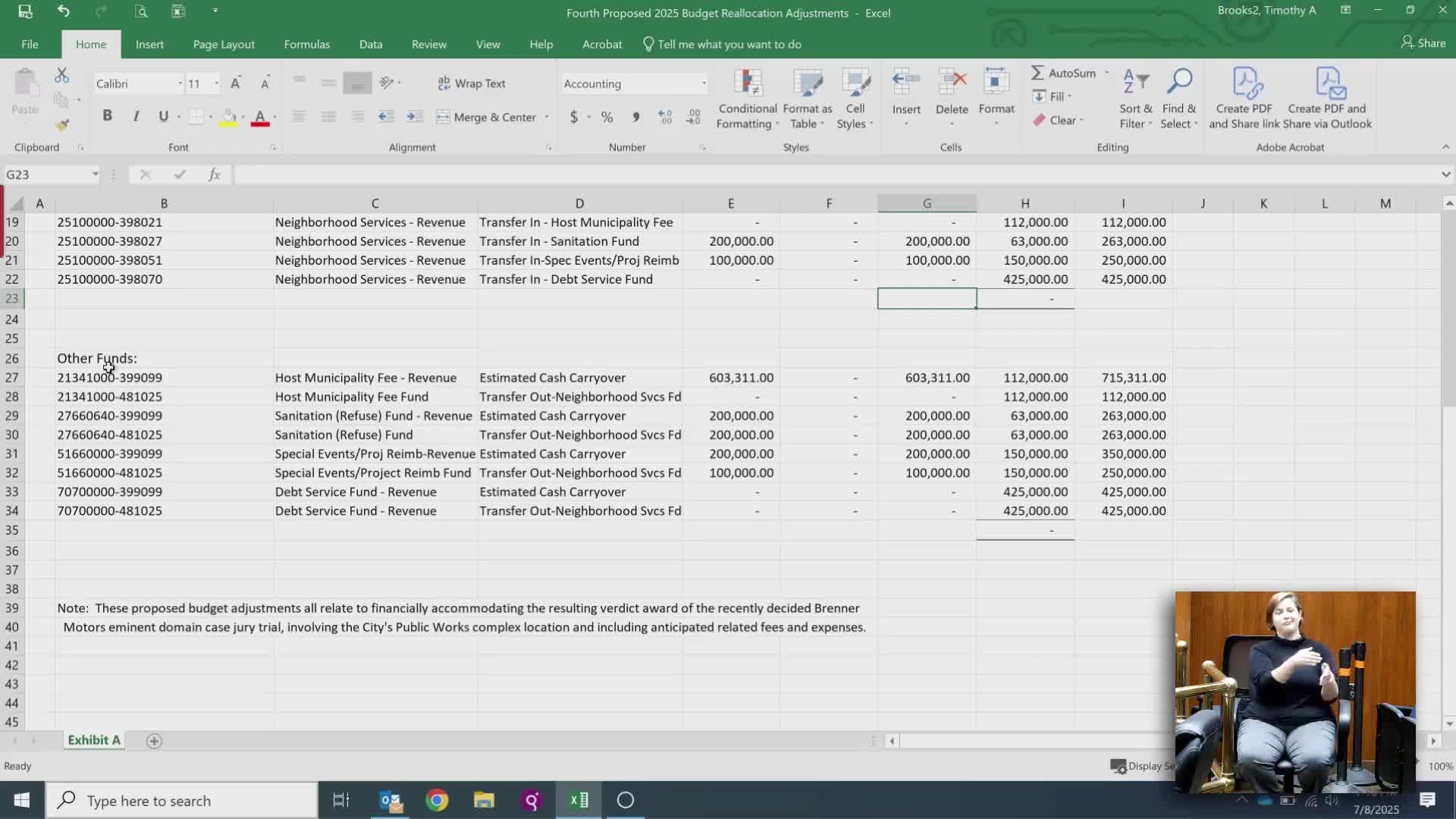
Task: Switch to the Page Layout tab
Action: [x=224, y=44]
